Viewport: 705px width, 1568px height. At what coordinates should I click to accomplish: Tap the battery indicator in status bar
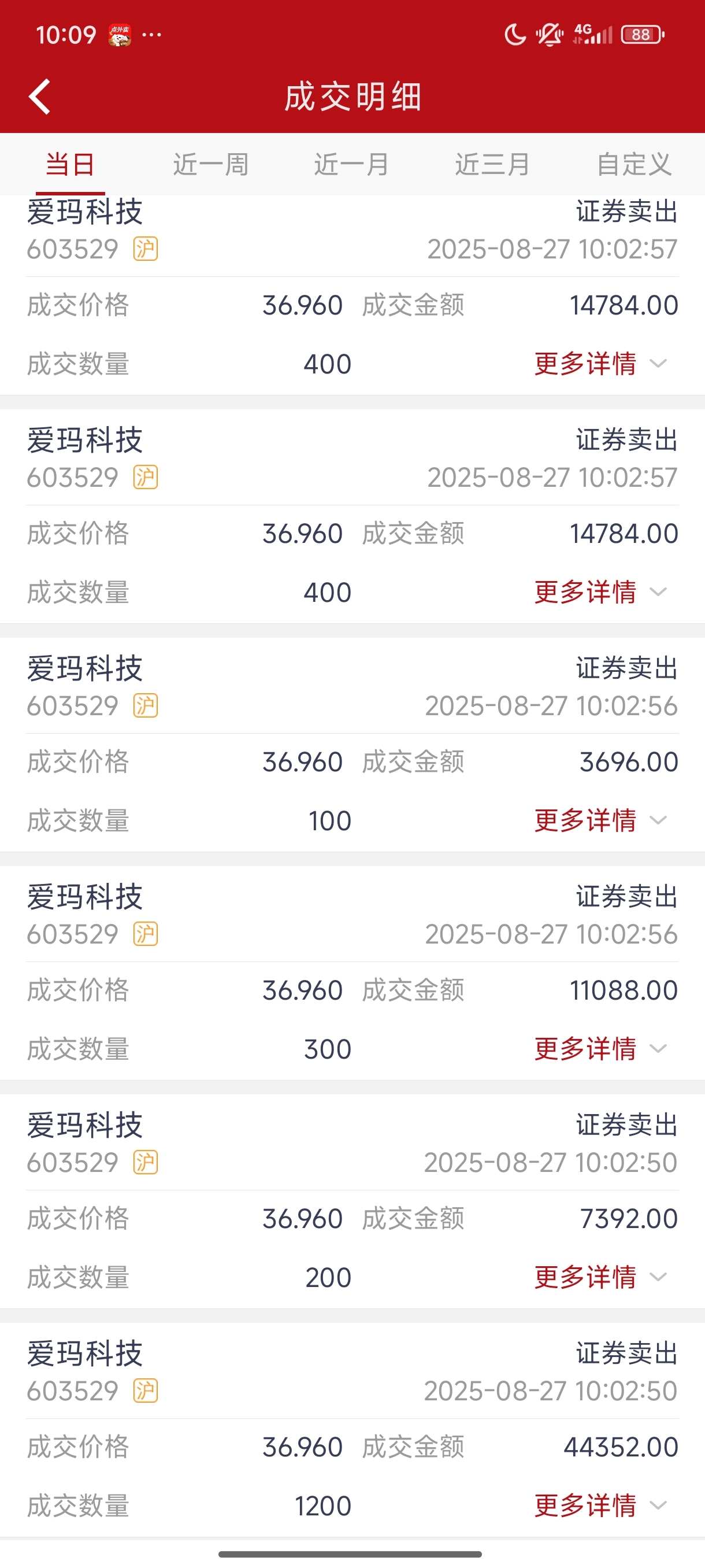pos(643,35)
